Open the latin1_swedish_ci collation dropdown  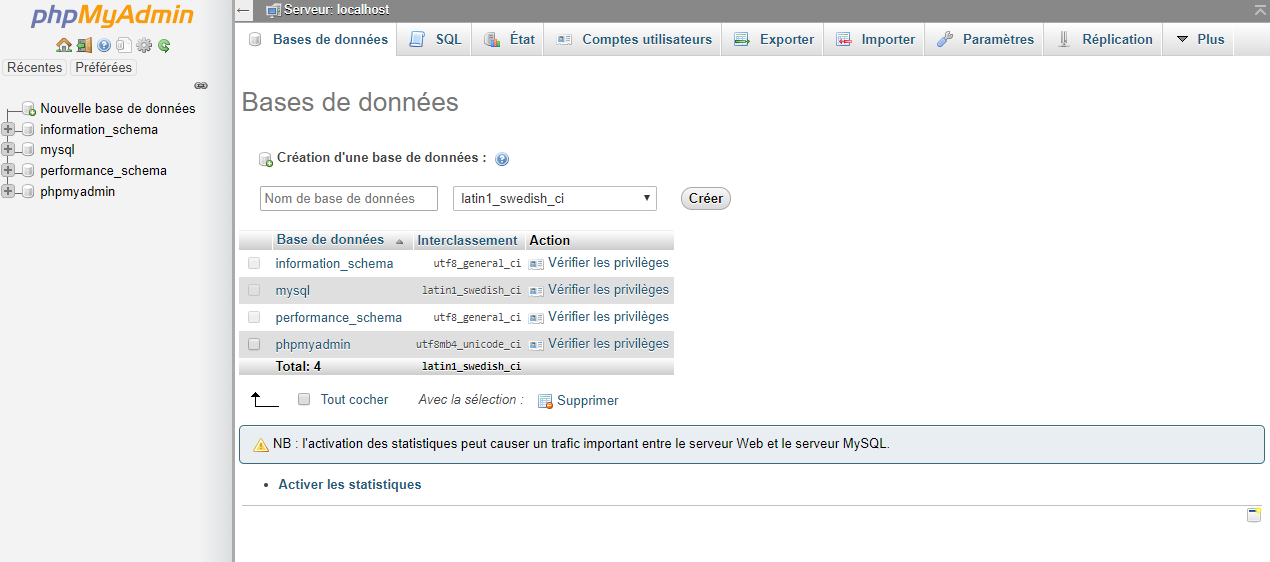coord(555,198)
